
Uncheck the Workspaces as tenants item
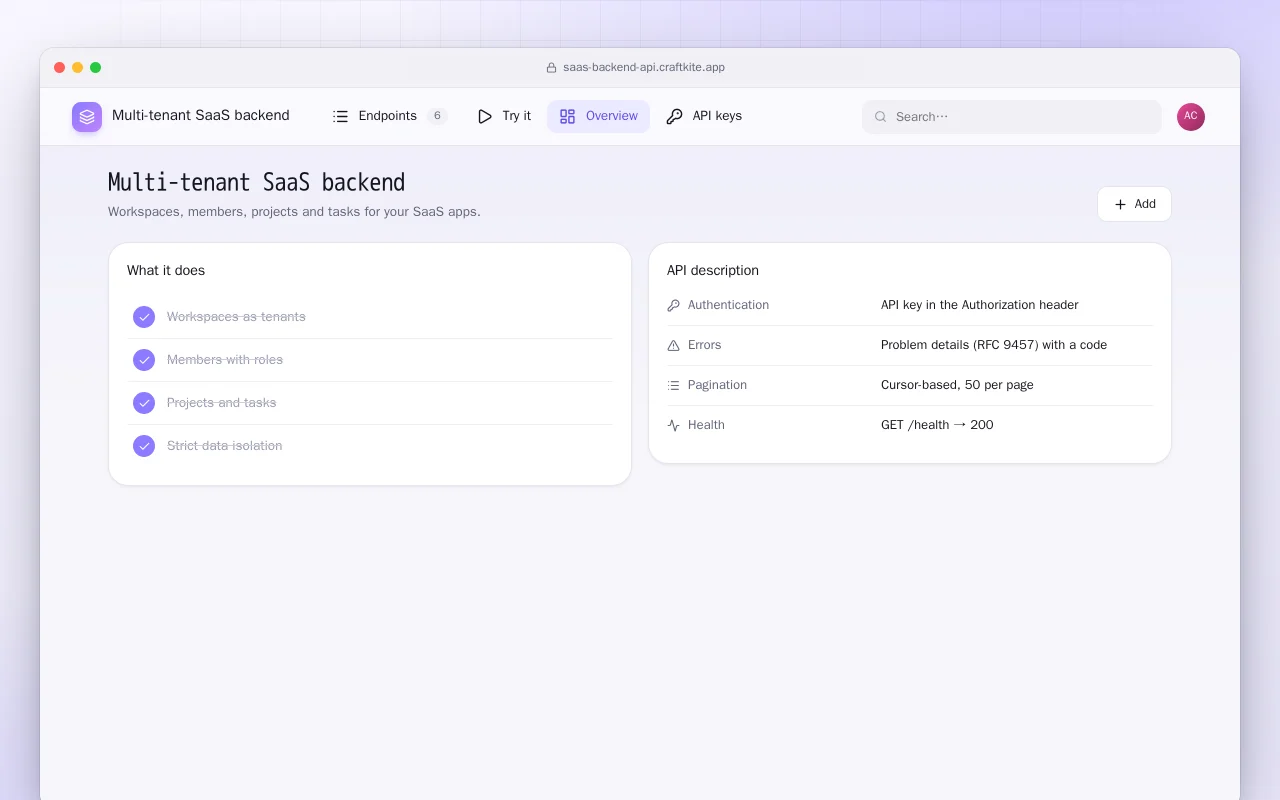144,317
